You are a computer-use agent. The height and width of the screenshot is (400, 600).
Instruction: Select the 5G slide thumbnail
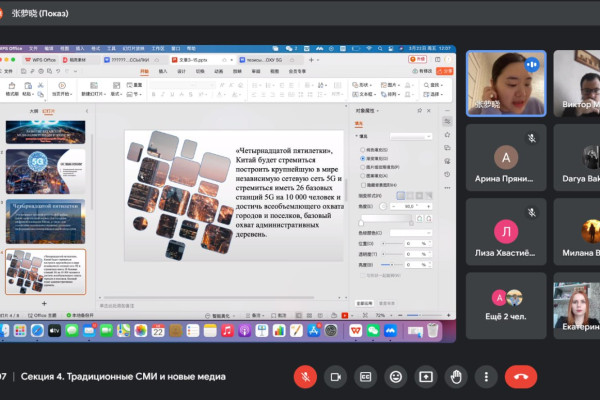point(45,171)
